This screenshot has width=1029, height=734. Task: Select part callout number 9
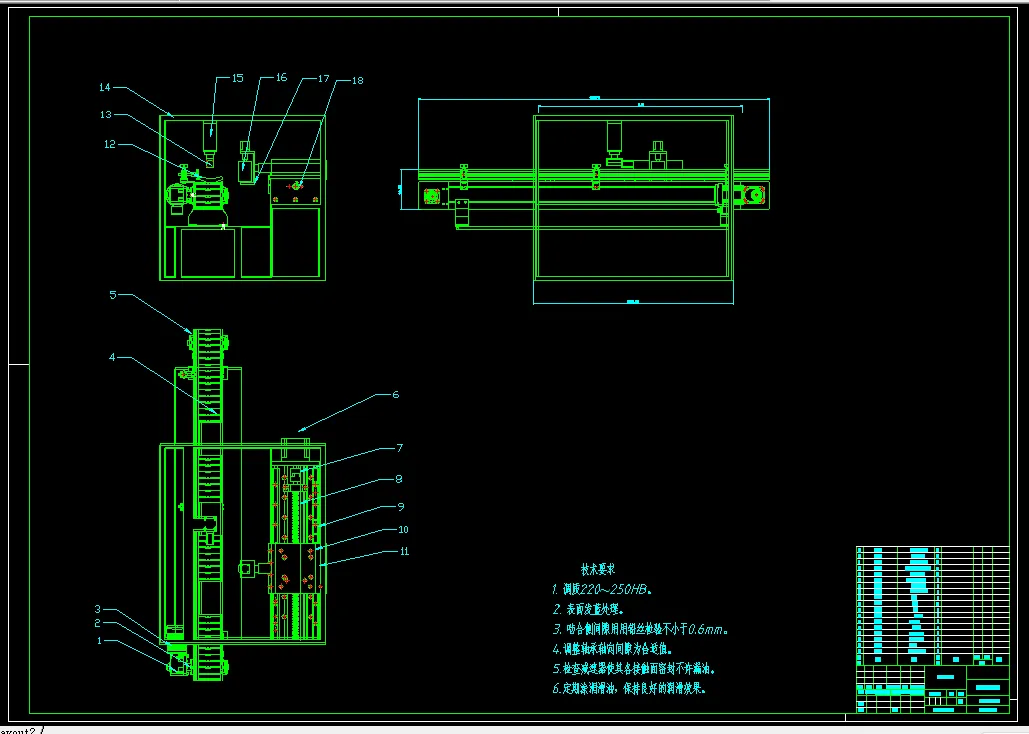click(401, 507)
